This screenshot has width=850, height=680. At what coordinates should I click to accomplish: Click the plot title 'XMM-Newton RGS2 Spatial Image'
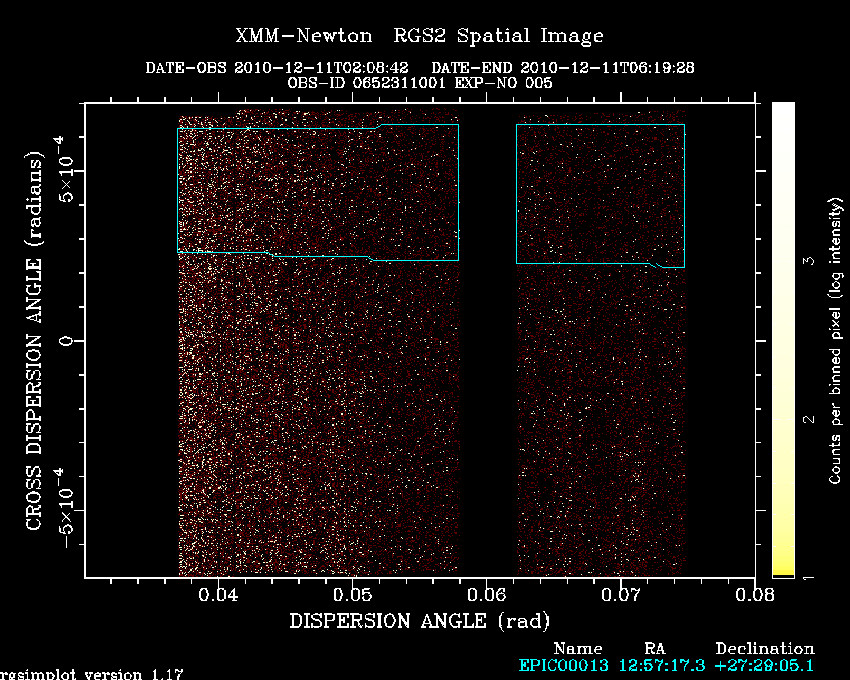pos(419,36)
